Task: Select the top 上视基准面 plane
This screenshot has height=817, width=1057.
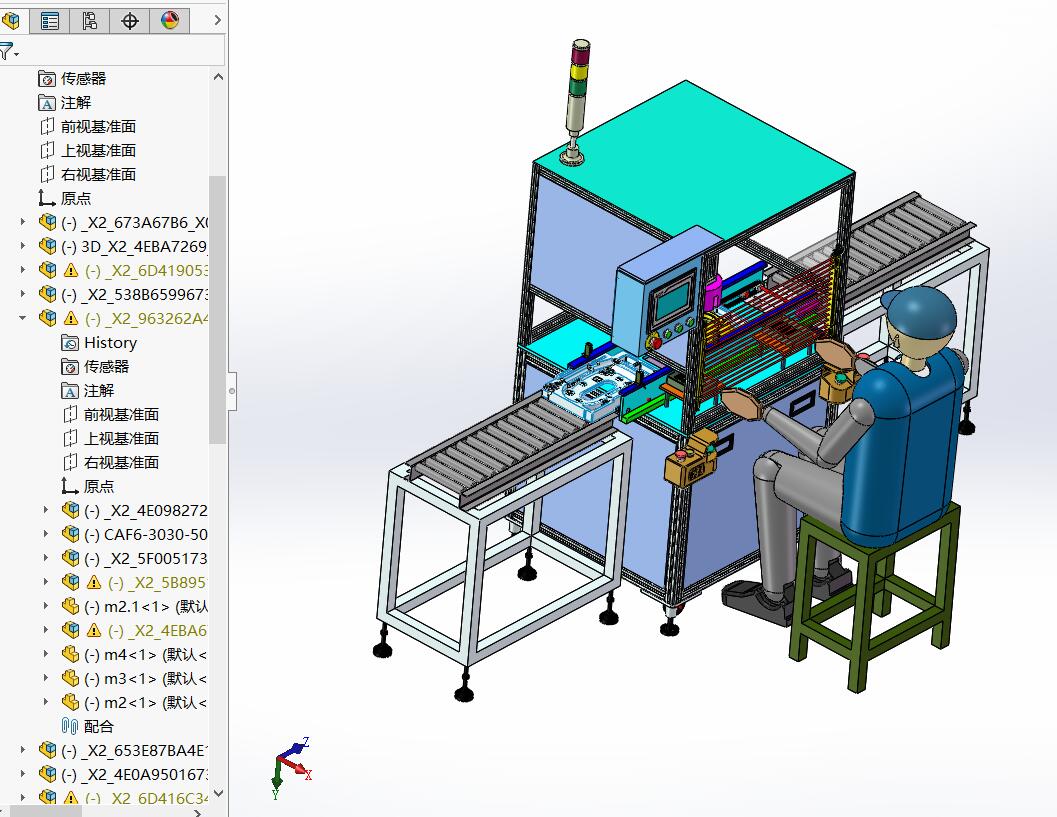Action: (88, 150)
